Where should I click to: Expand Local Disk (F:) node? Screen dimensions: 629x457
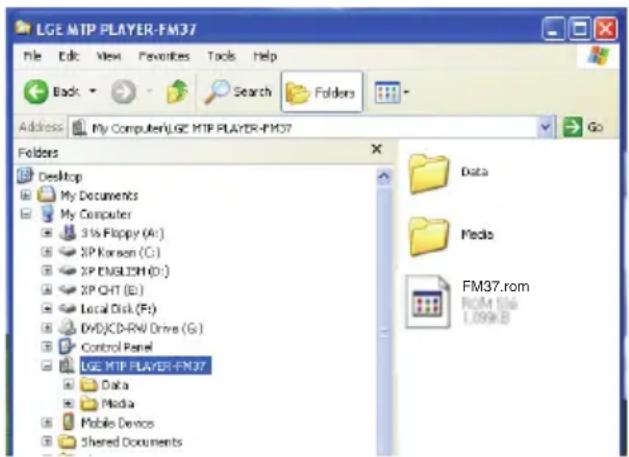(x=47, y=309)
